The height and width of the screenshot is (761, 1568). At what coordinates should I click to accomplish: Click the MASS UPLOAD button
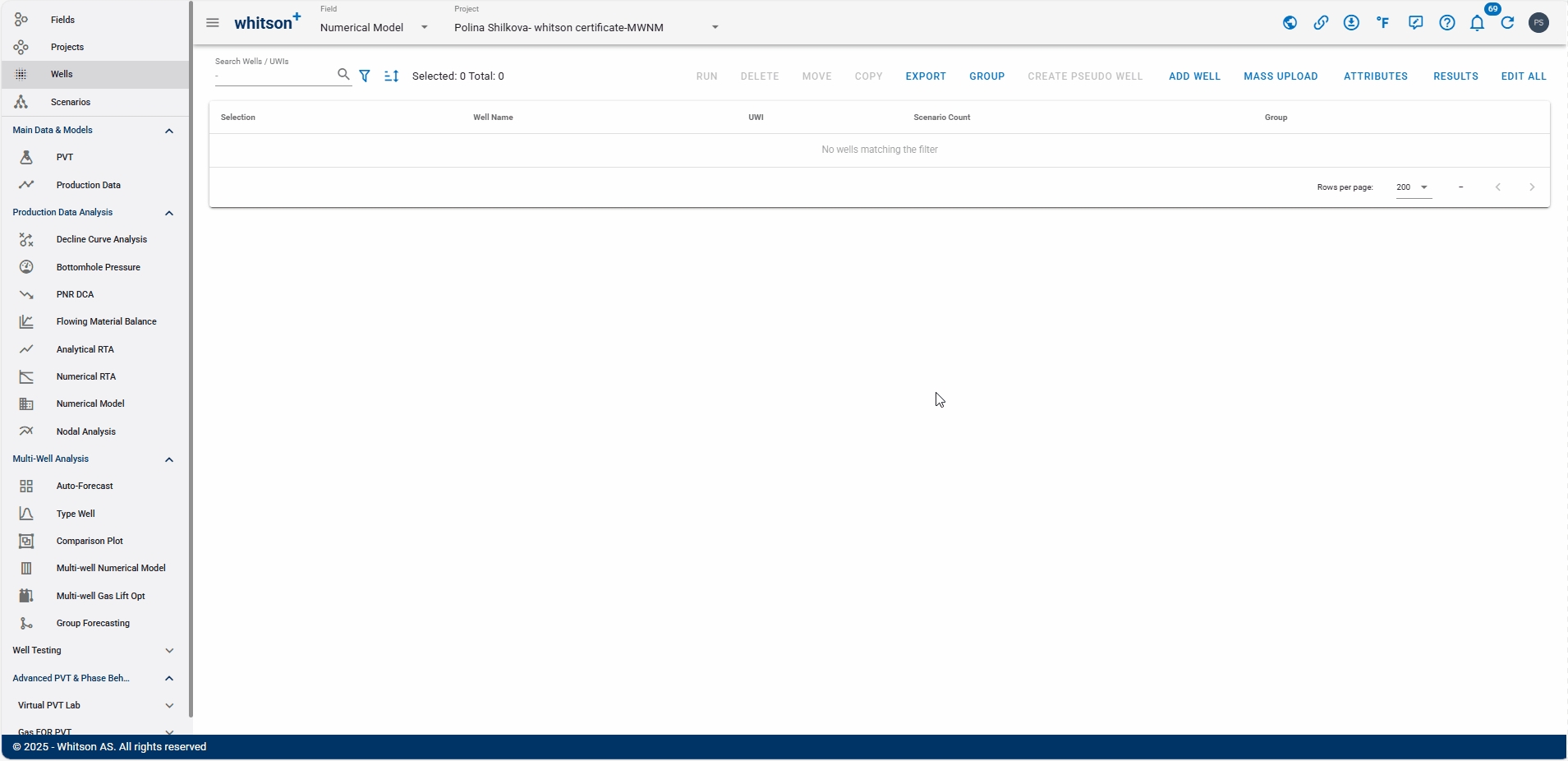pos(1281,76)
